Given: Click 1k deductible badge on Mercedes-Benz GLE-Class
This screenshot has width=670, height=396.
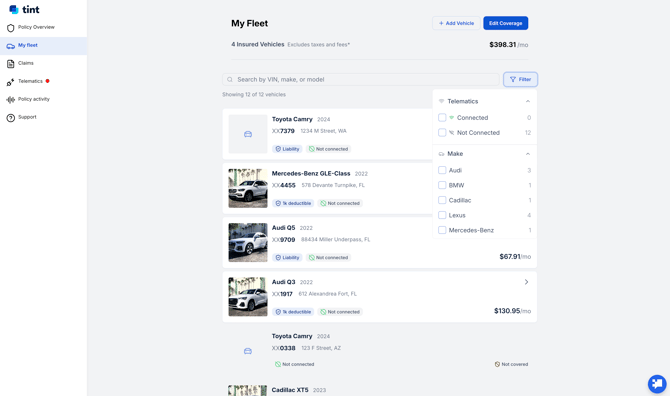Looking at the screenshot, I should tap(293, 203).
